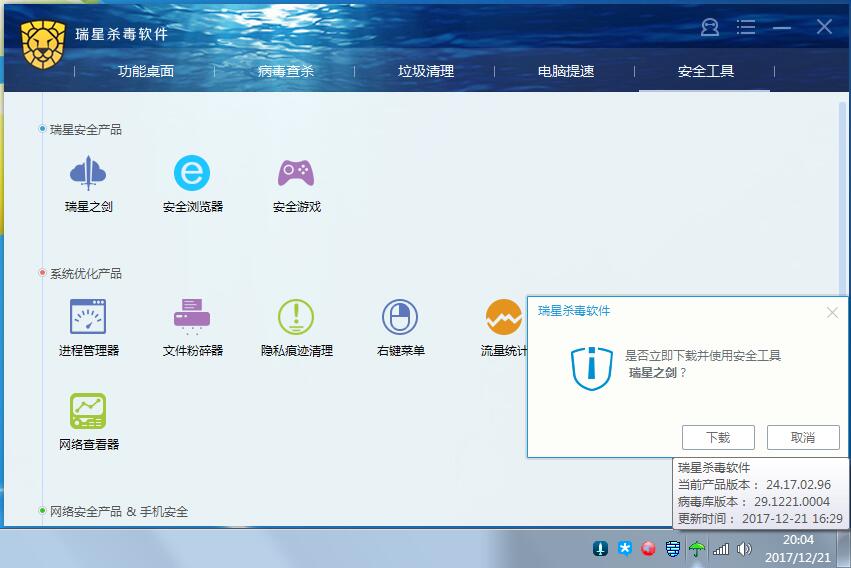Go to the 电脑提速 tab
The height and width of the screenshot is (568, 851).
pos(566,71)
